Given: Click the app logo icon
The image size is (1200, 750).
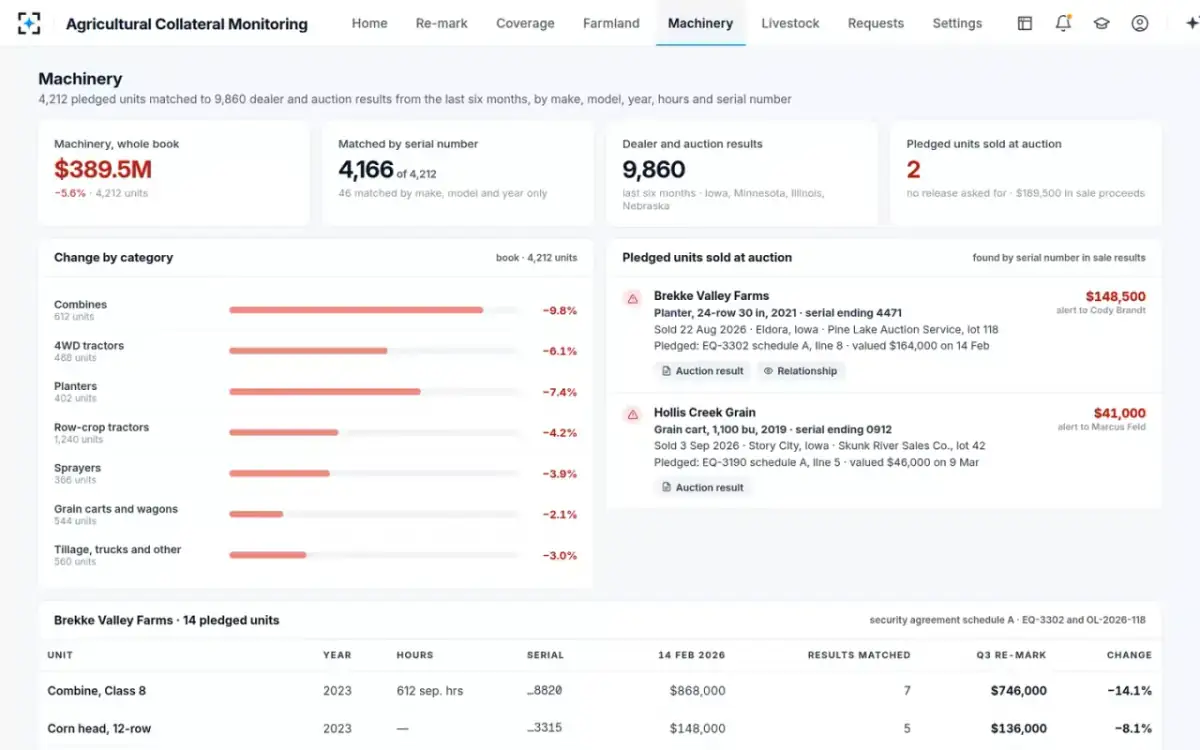Looking at the screenshot, I should (x=30, y=23).
